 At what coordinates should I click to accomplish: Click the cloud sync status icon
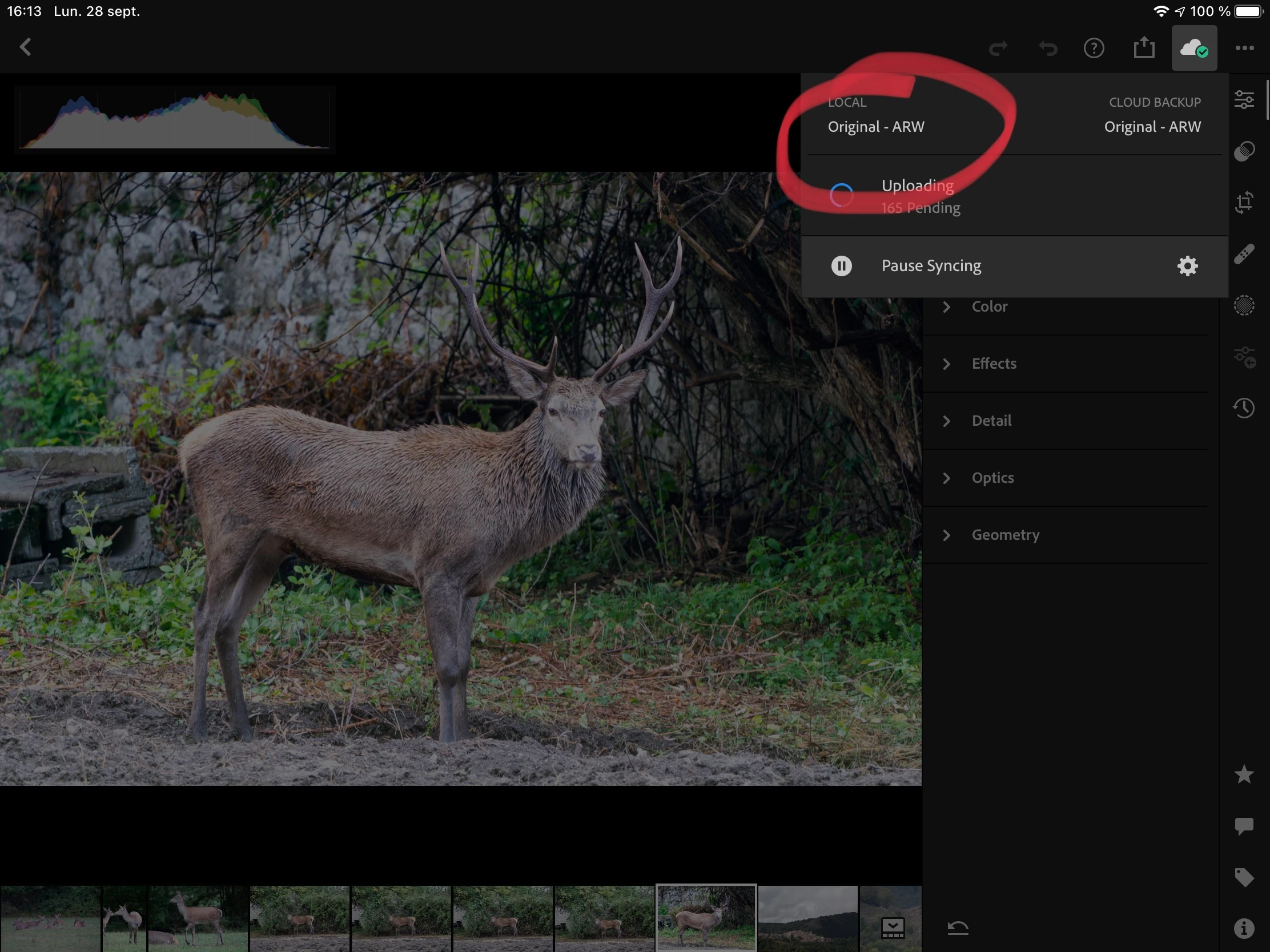click(x=1193, y=48)
